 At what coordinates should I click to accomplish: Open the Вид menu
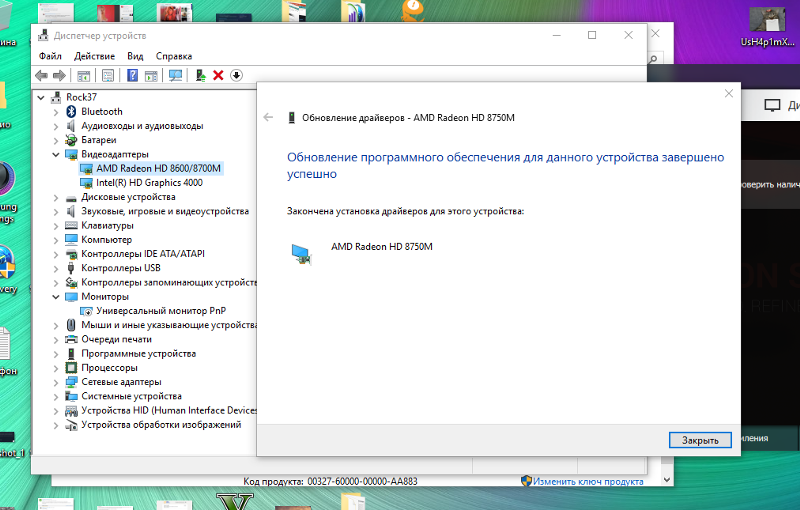(135, 56)
